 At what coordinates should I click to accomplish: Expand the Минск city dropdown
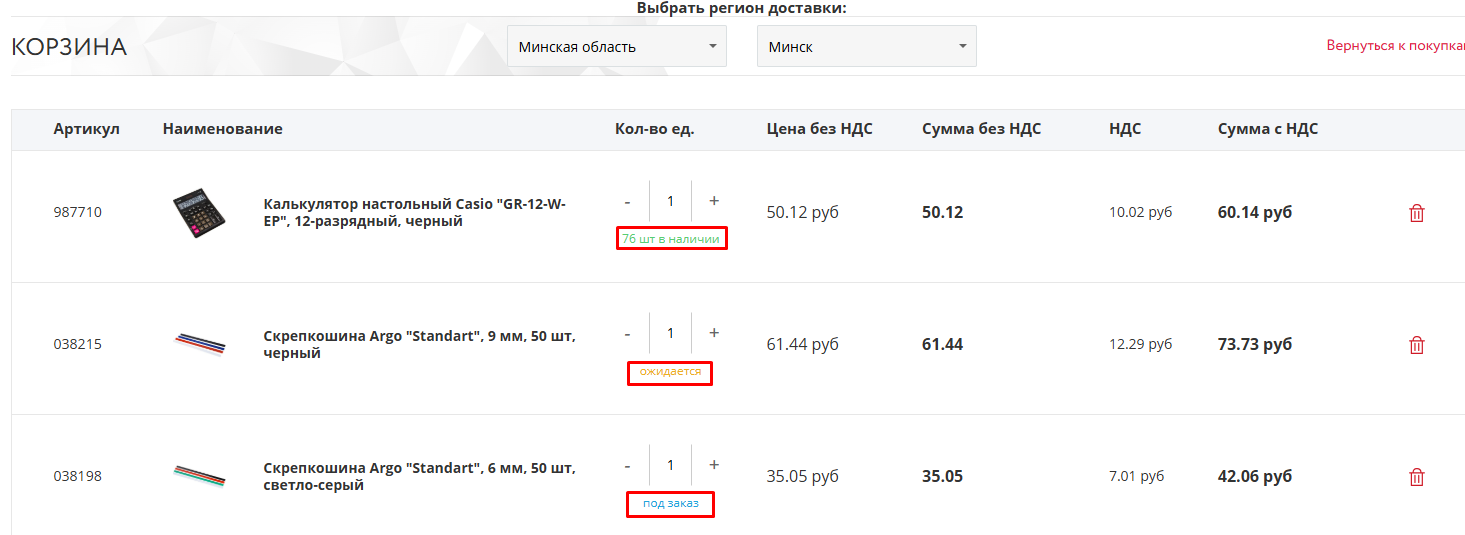(866, 47)
